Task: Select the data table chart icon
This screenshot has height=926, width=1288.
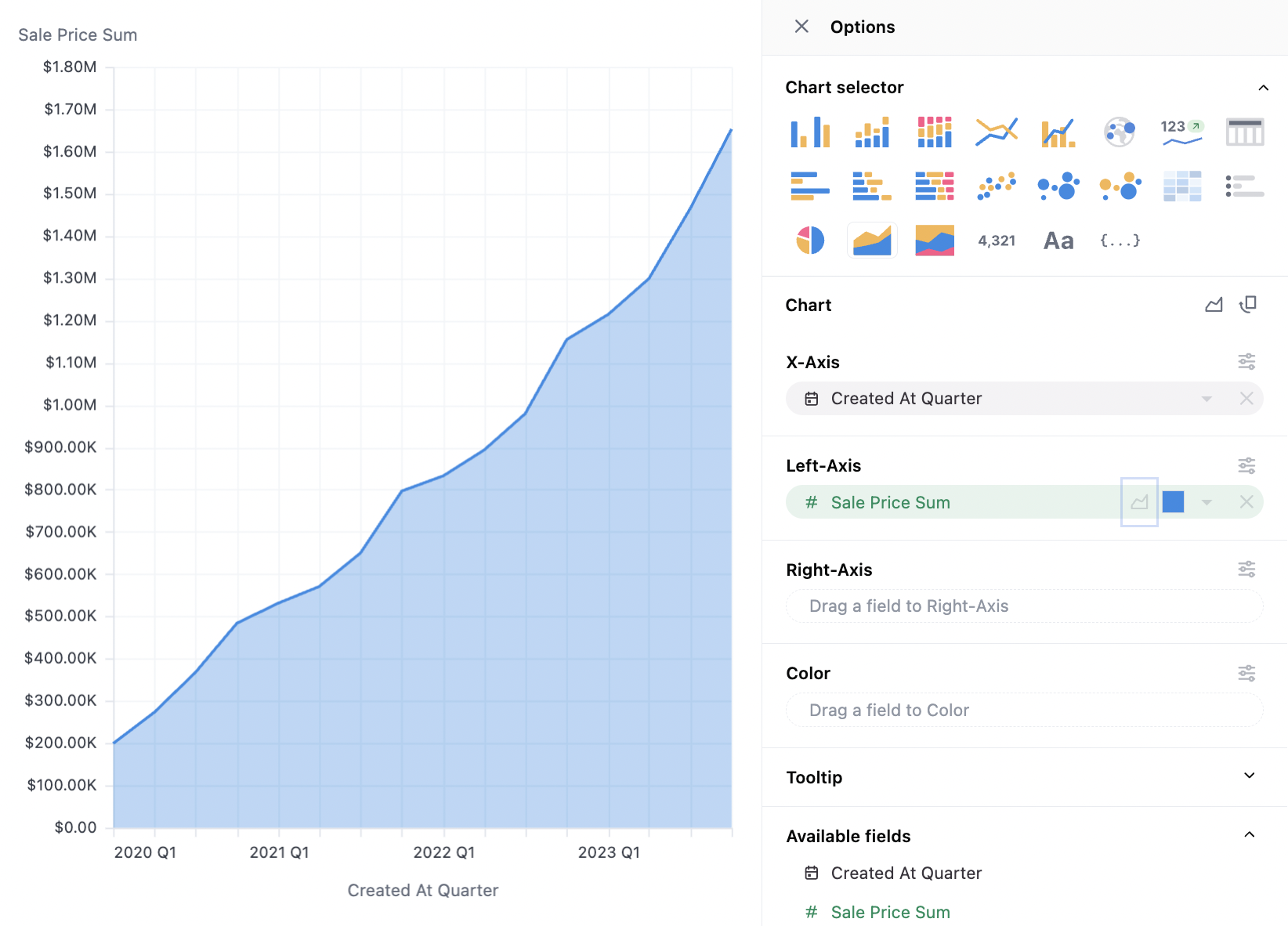Action: [x=1244, y=132]
